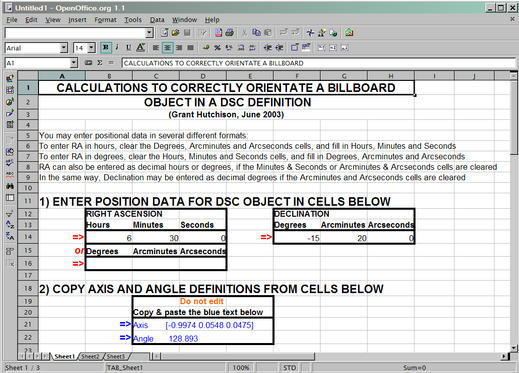Click the horizontal scroll right arrow
The width and height of the screenshot is (519, 373).
point(505,356)
